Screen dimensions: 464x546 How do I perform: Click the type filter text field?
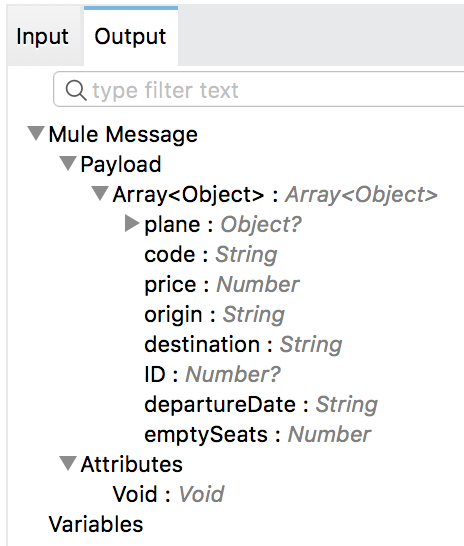click(259, 89)
